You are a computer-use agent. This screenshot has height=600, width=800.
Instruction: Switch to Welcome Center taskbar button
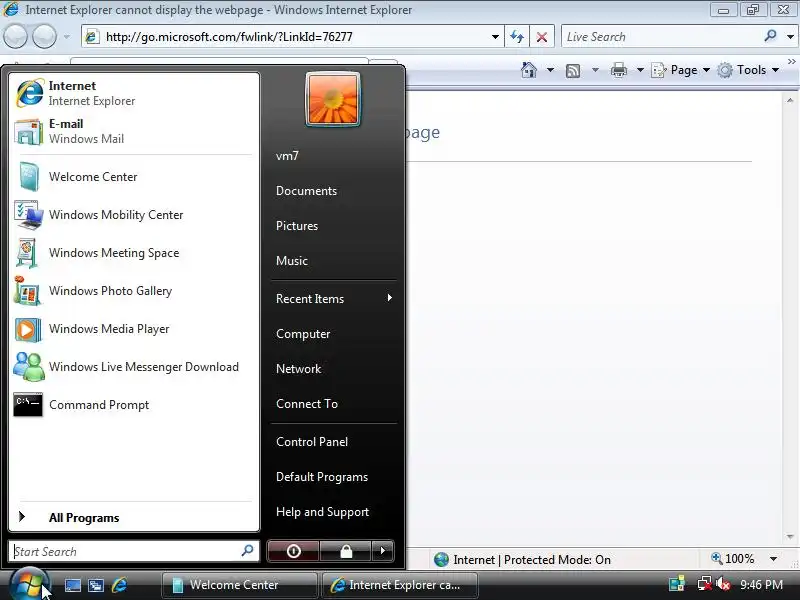coord(239,585)
